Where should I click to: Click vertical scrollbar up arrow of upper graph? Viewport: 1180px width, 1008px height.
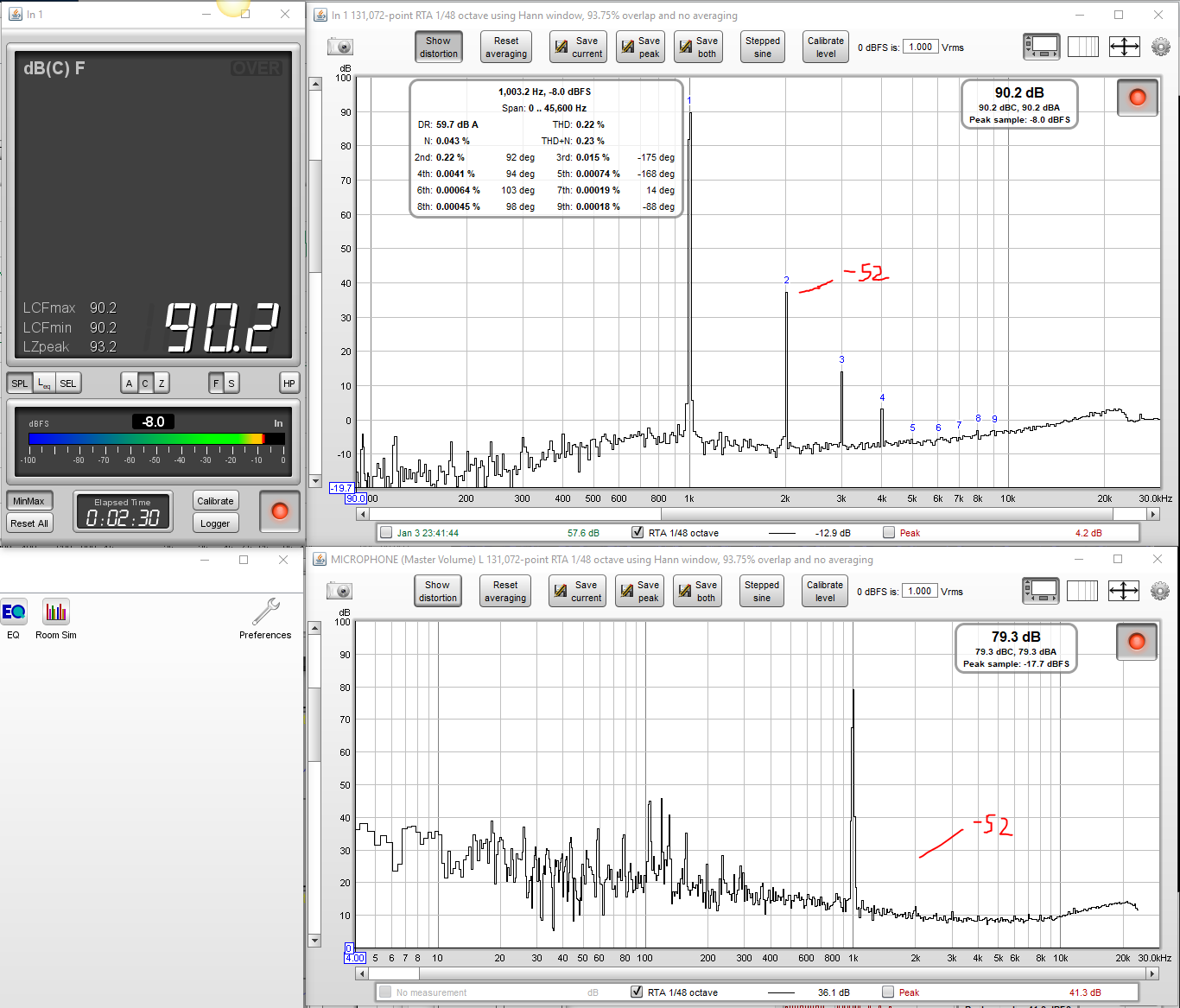point(315,84)
